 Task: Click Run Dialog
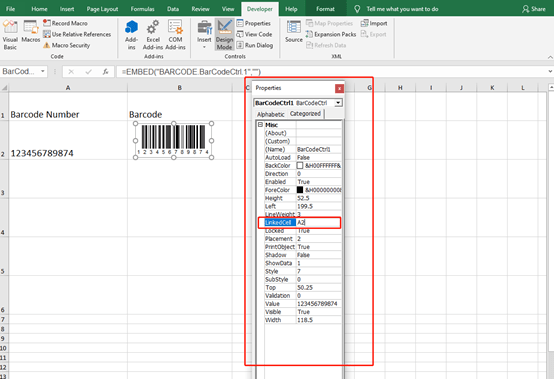click(255, 45)
